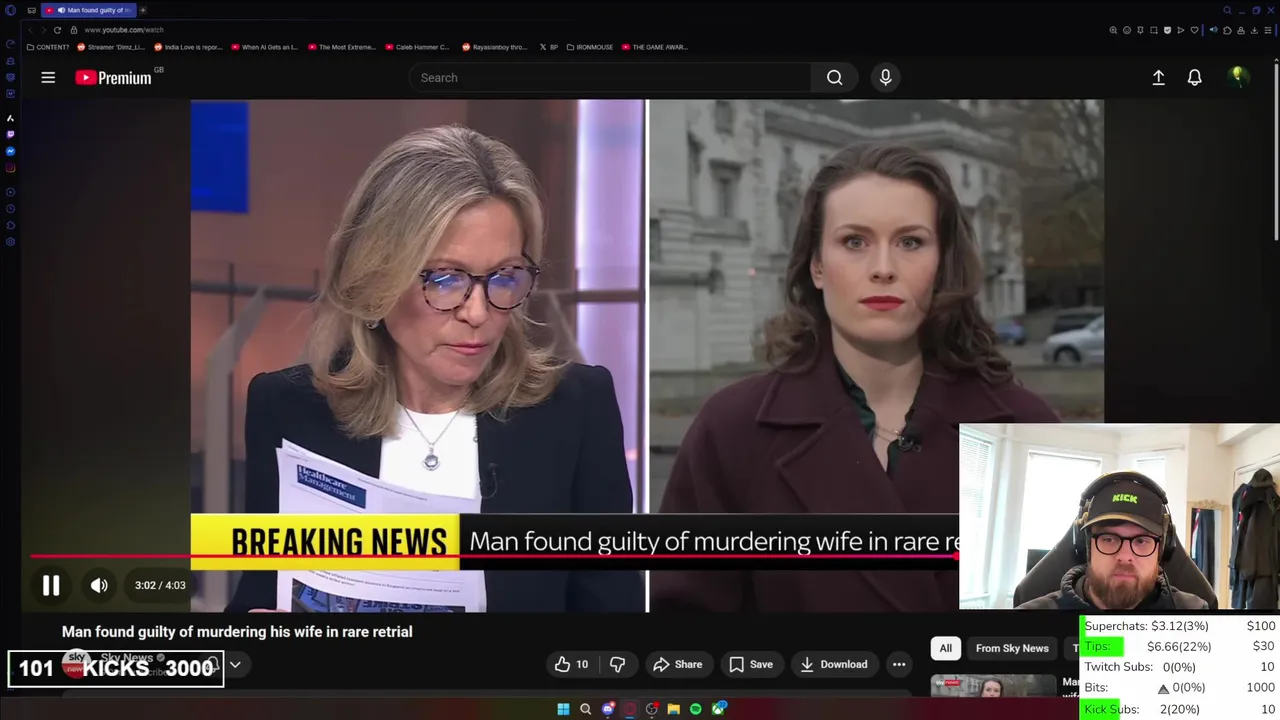Open the shield ad-blocker icon
1280x720 pixels.
1167,30
